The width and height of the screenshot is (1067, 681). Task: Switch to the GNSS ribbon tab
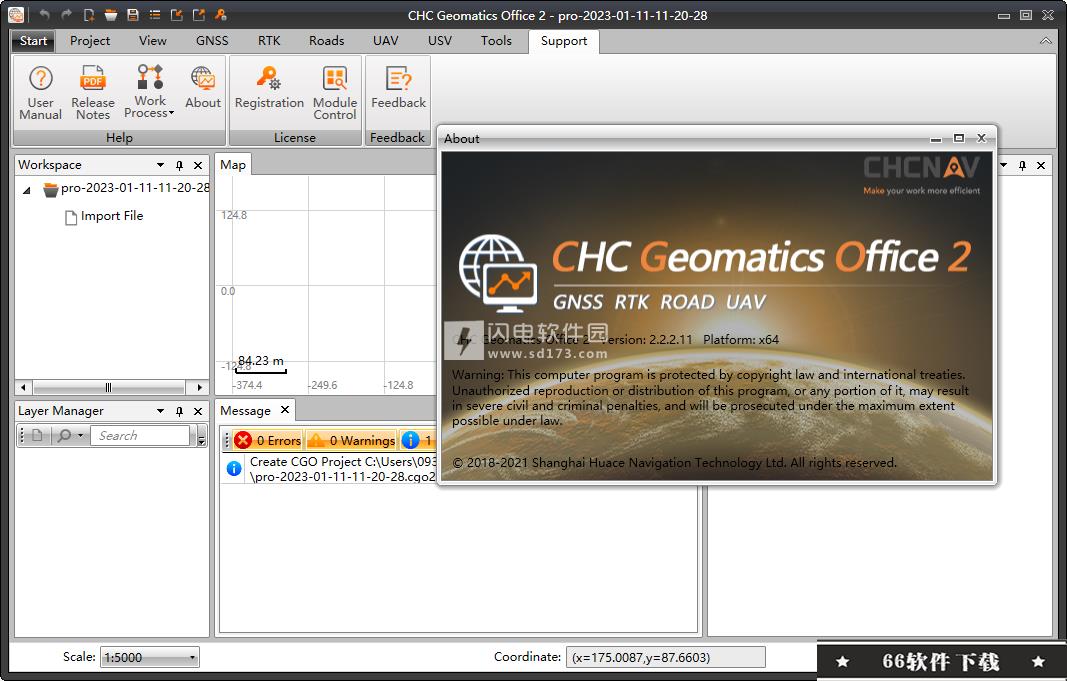[x=212, y=41]
